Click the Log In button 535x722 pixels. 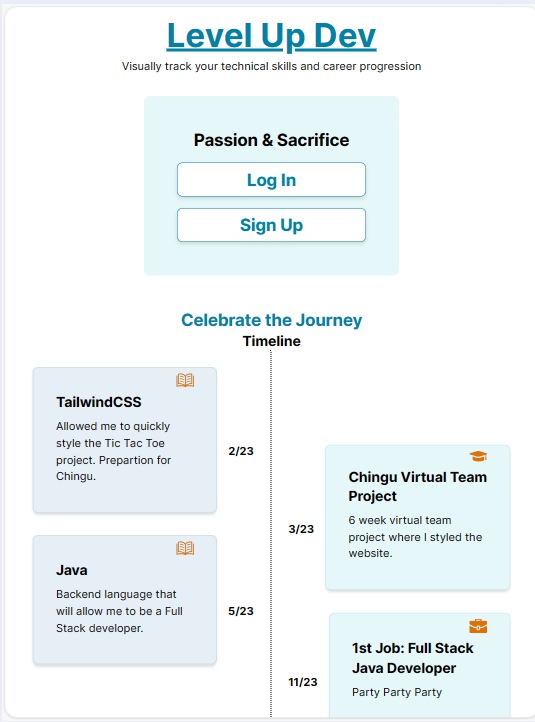(x=272, y=180)
